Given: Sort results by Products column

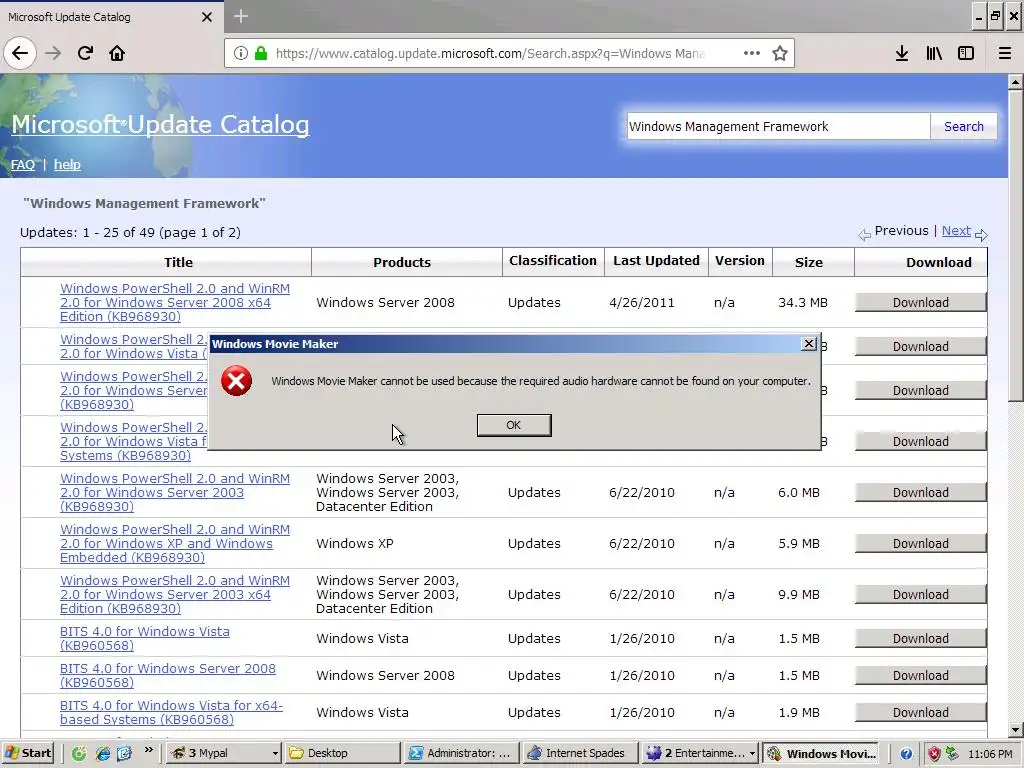Looking at the screenshot, I should (402, 263).
